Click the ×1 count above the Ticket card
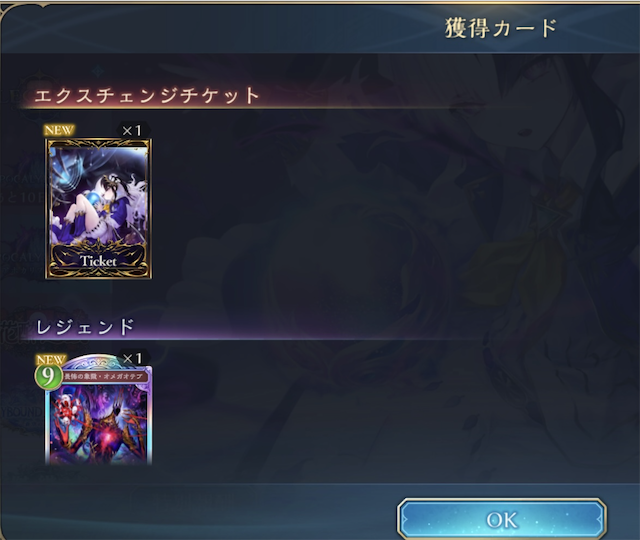This screenshot has height=540, width=640. point(132,131)
